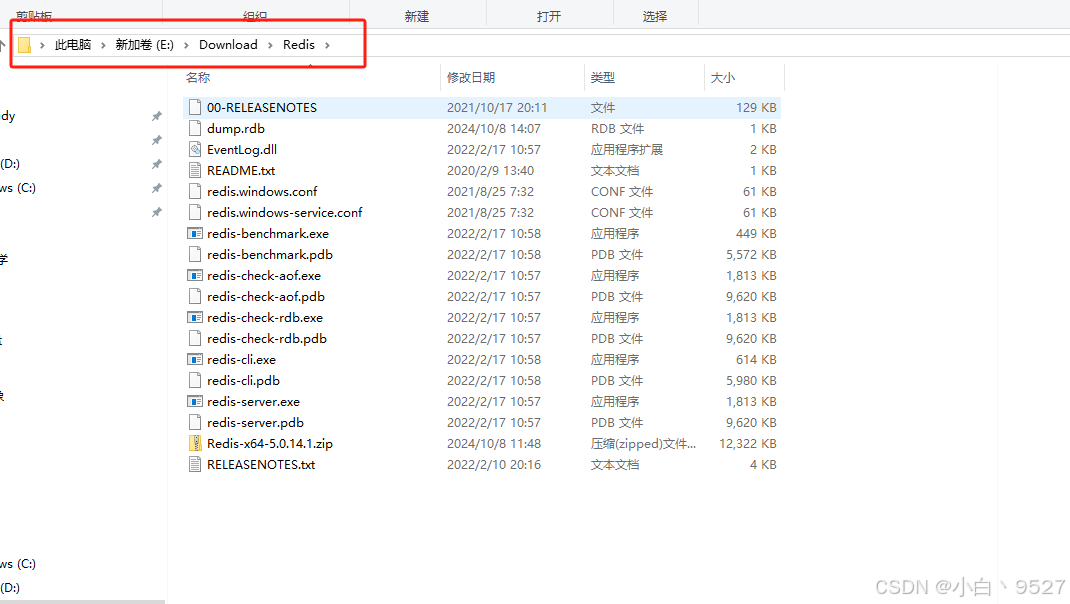Sort files by 类型 column header
This screenshot has height=604, width=1070.
603,78
